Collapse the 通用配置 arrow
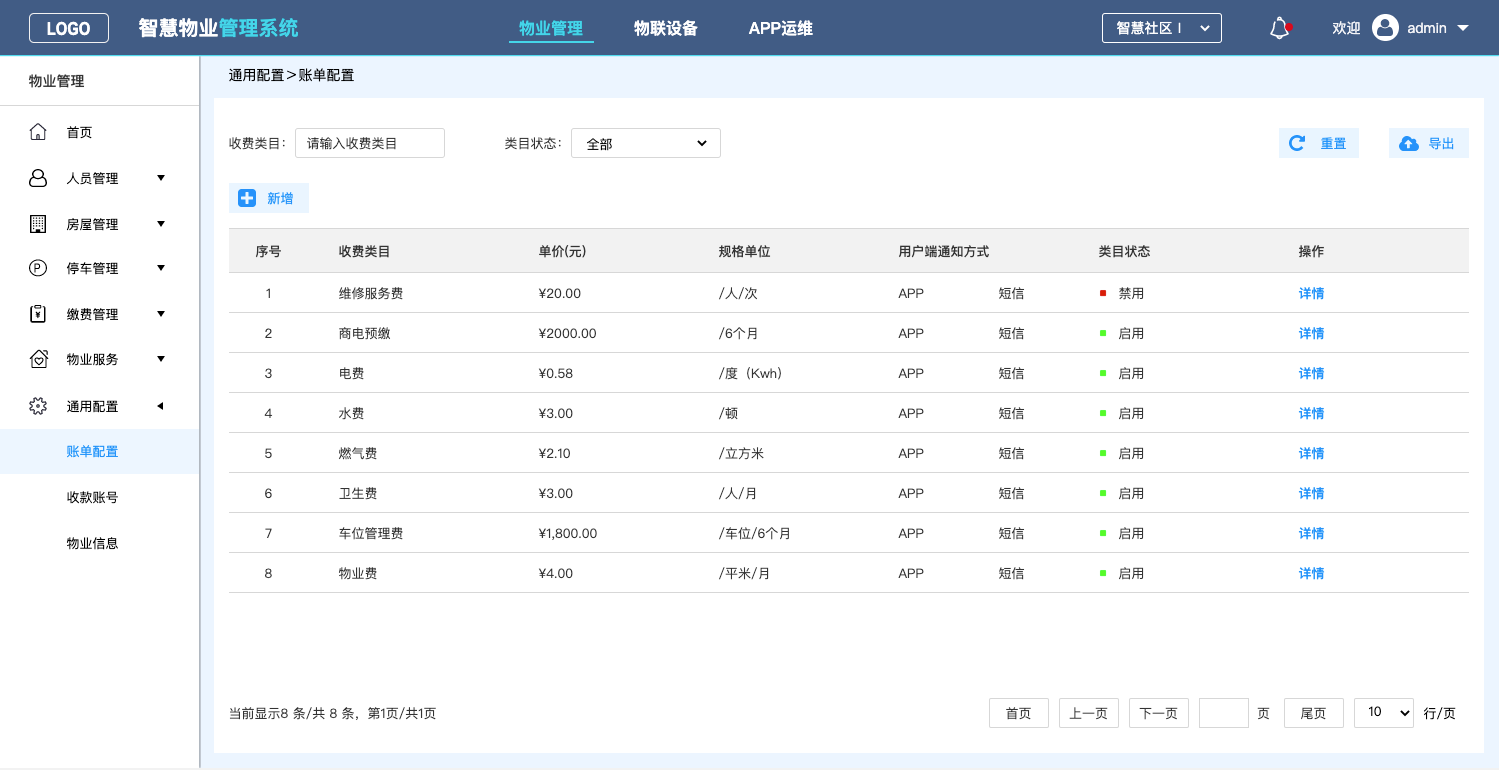This screenshot has height=770, width=1499. [160, 406]
